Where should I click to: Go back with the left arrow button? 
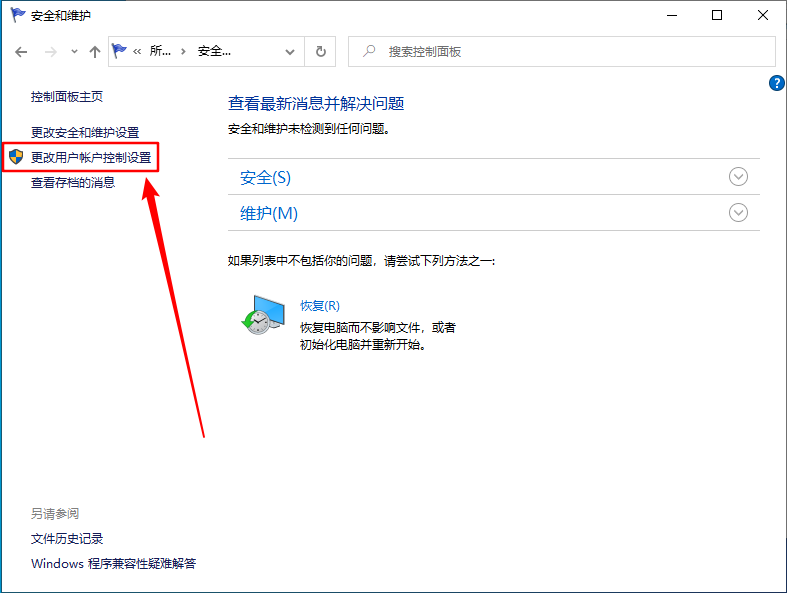pyautogui.click(x=21, y=51)
